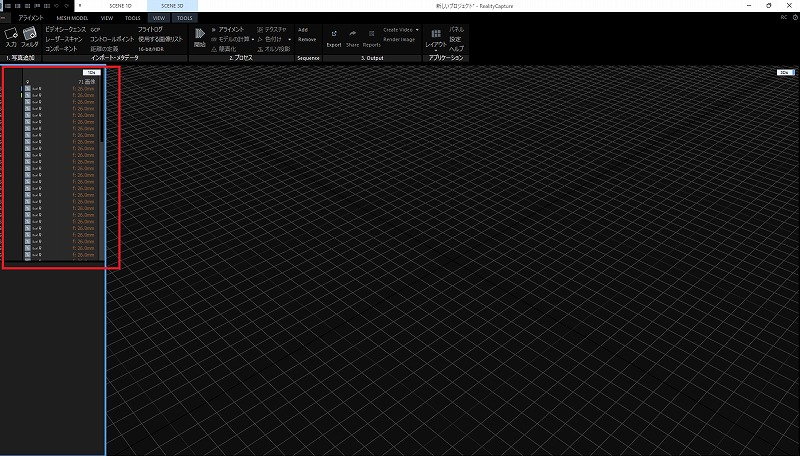The height and width of the screenshot is (456, 800).
Task: Click 16-bit/HDR import option
Action: coord(151,49)
